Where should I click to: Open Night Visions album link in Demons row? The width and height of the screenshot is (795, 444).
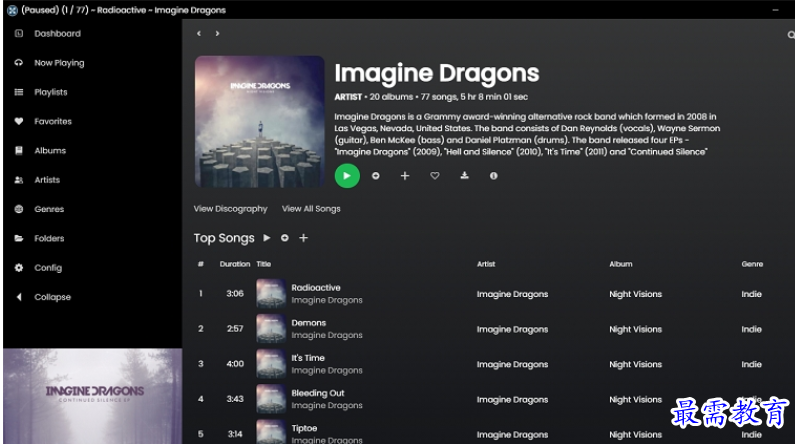tap(635, 329)
